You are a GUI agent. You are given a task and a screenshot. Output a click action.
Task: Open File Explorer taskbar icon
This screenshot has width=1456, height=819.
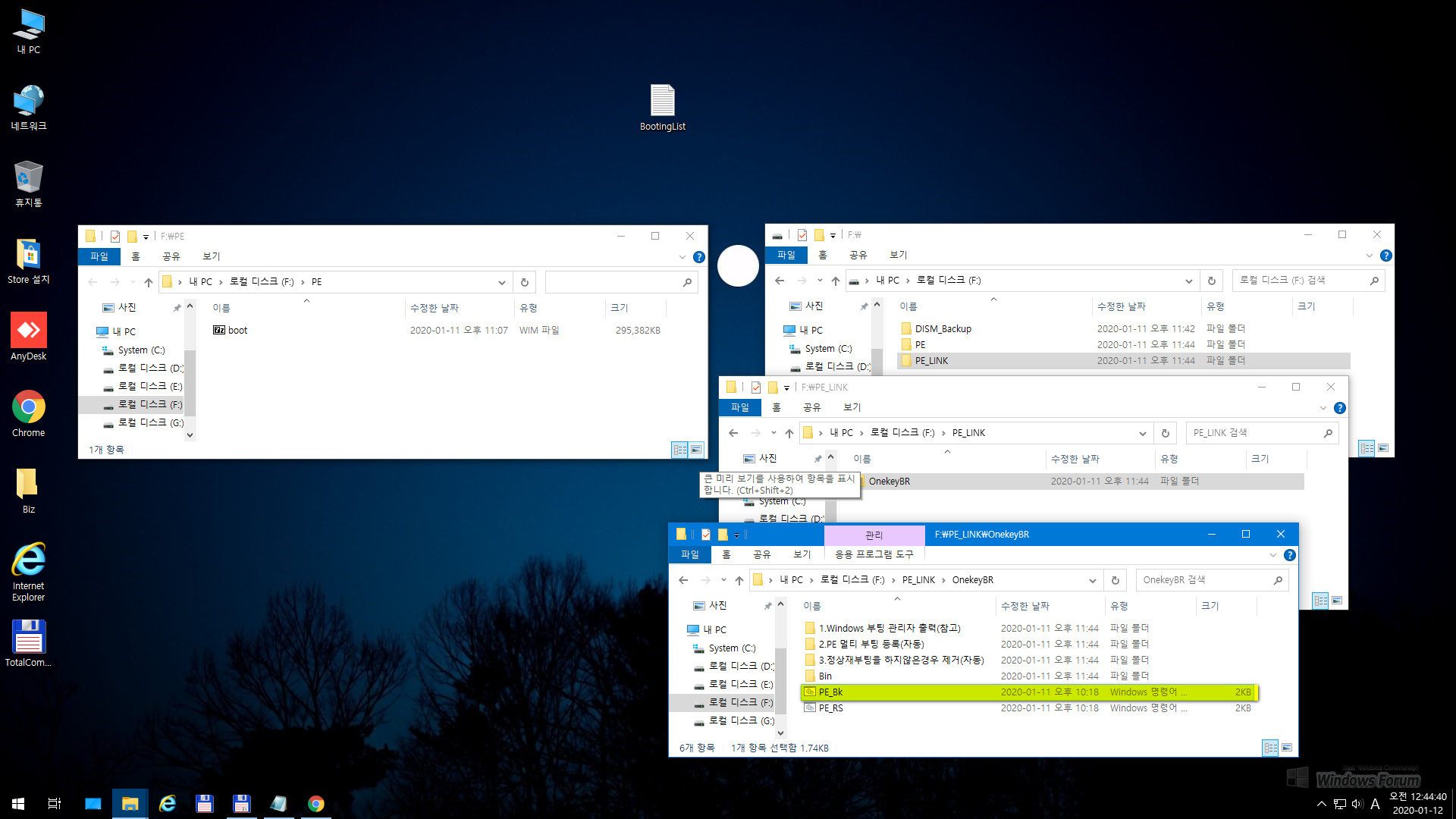pos(130,803)
